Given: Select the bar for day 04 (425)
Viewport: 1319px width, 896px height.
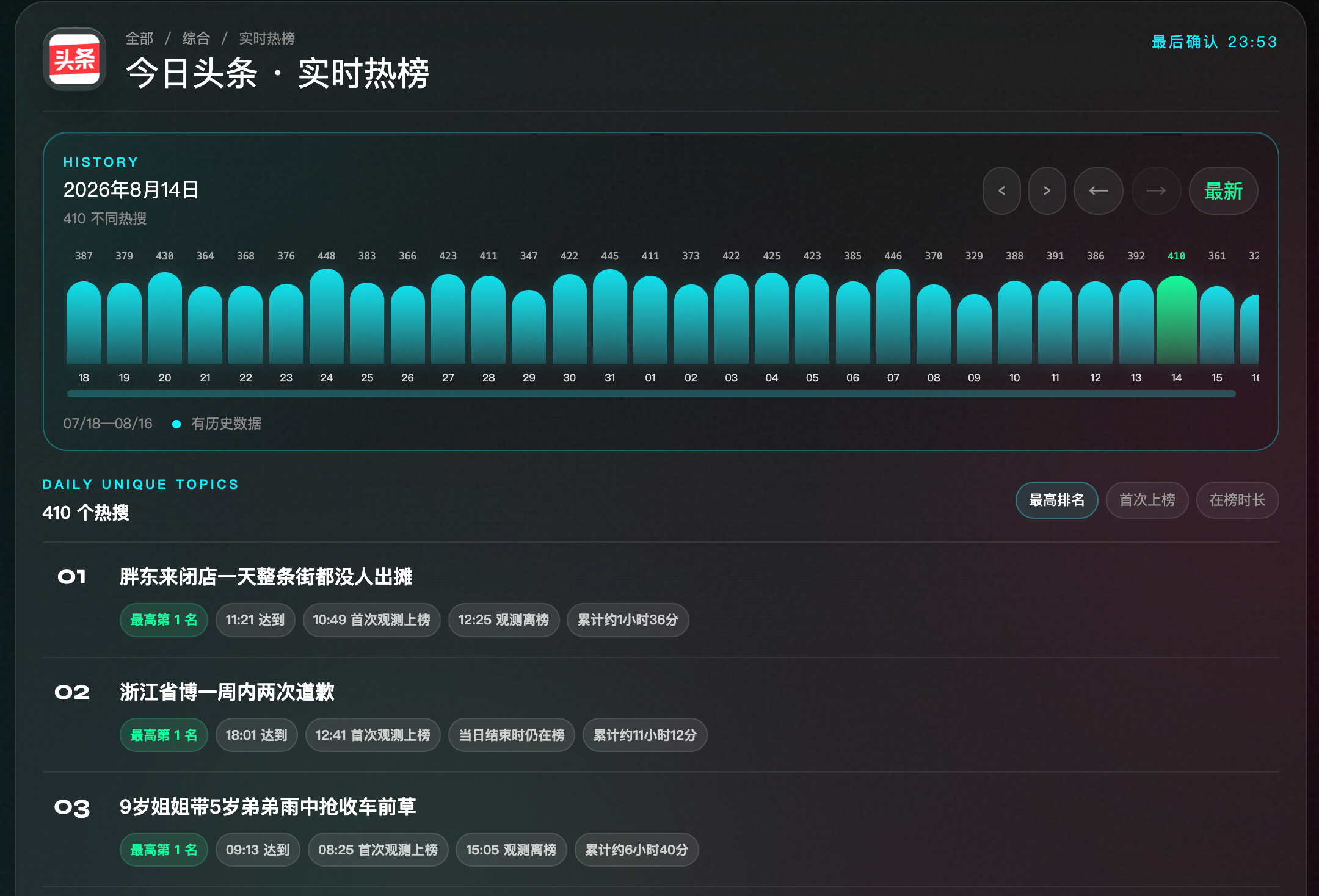Looking at the screenshot, I should (772, 318).
